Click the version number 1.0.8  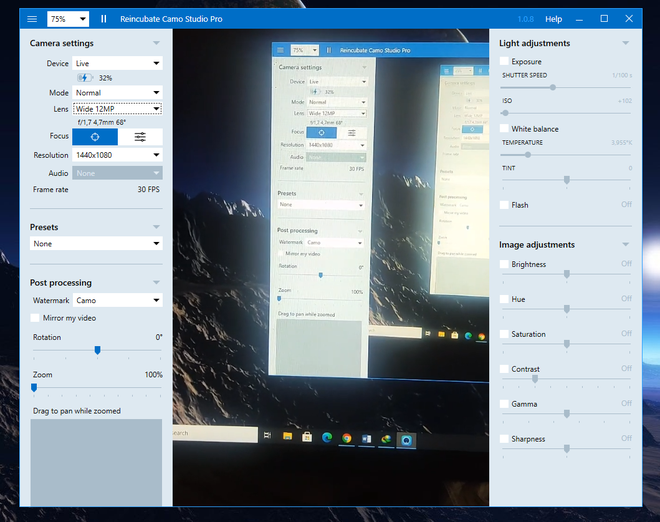coord(526,19)
